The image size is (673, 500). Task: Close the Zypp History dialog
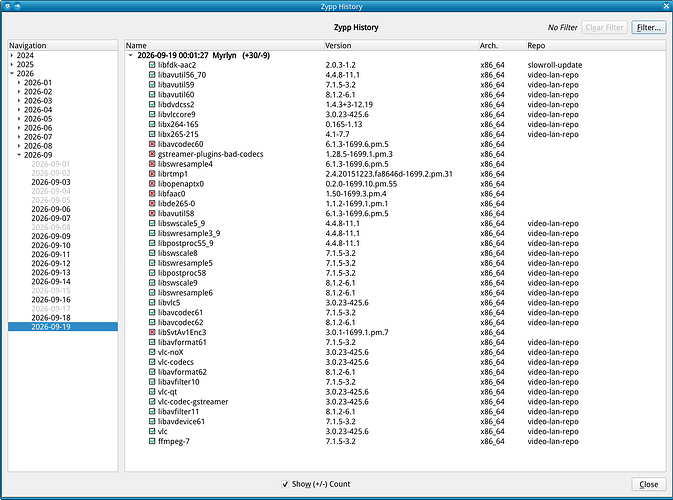tap(649, 484)
